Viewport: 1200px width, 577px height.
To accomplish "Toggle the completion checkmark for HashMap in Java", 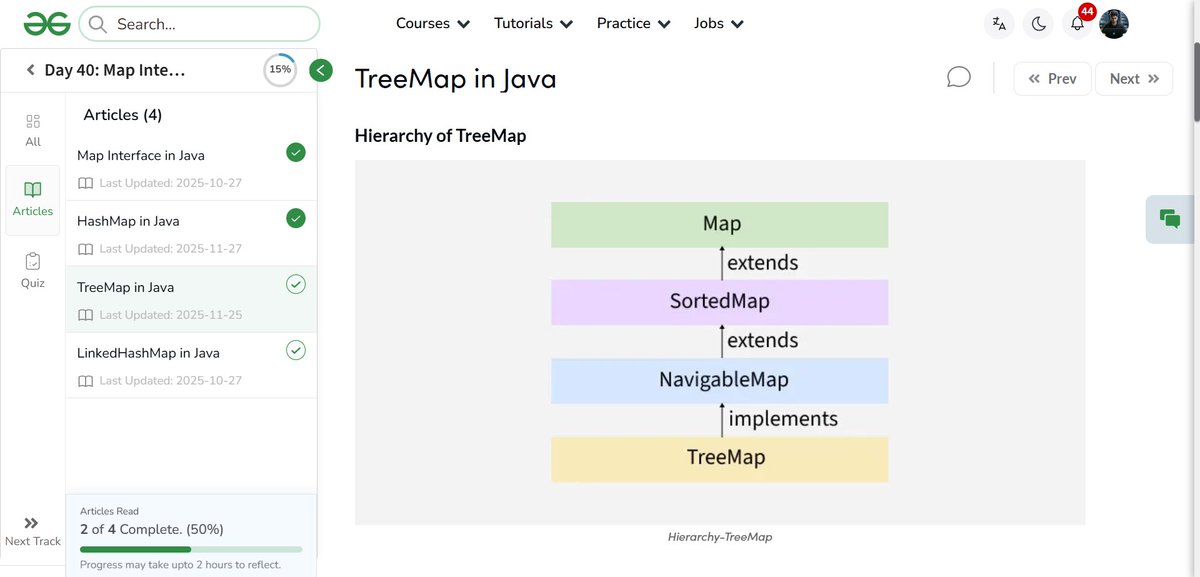I will pos(295,218).
